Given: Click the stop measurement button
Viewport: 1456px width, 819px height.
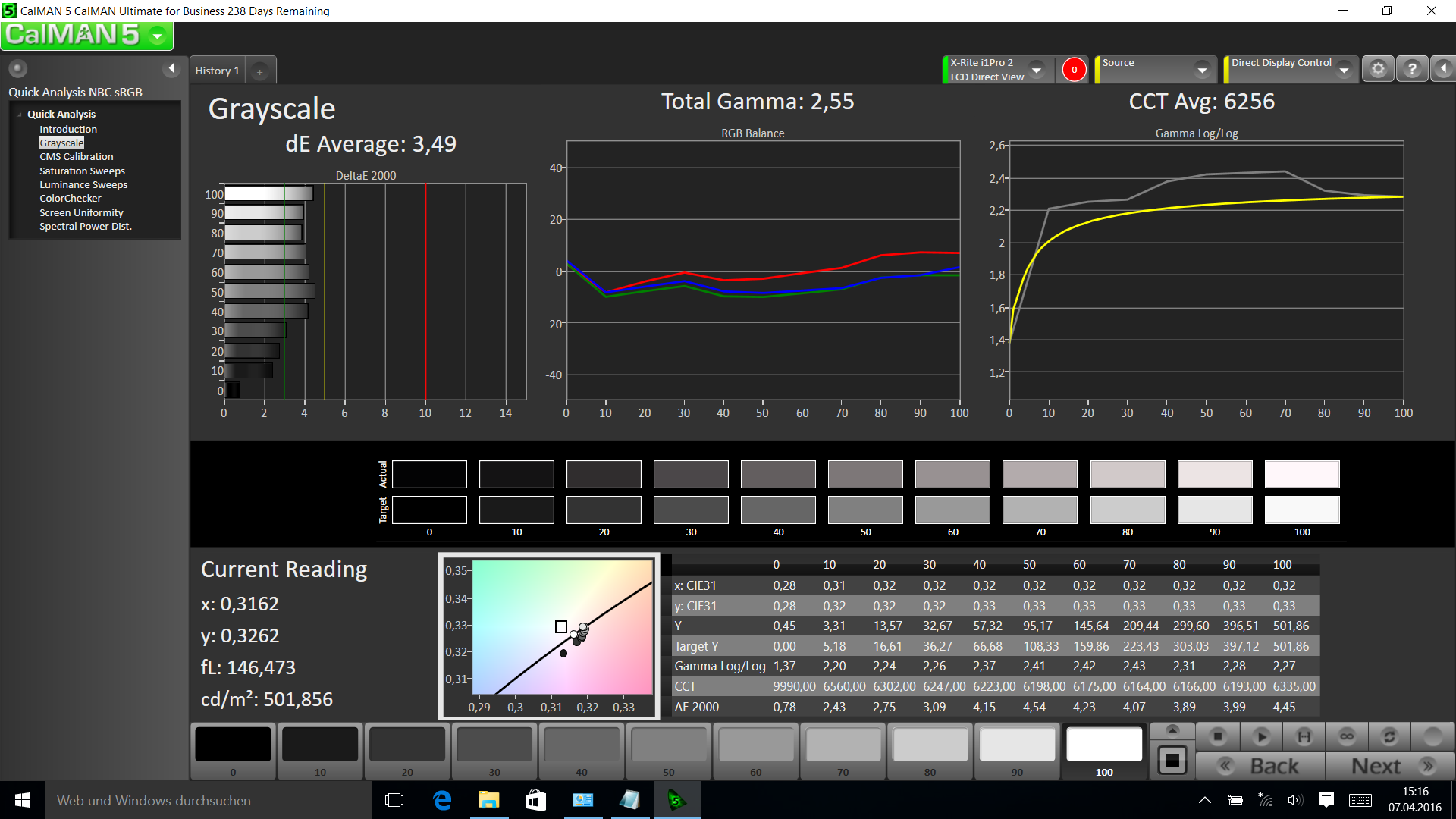Looking at the screenshot, I should (x=1218, y=736).
